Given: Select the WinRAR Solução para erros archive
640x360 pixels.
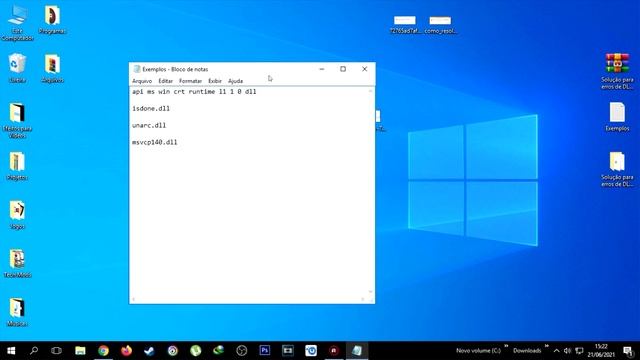Looking at the screenshot, I should click(x=617, y=71).
